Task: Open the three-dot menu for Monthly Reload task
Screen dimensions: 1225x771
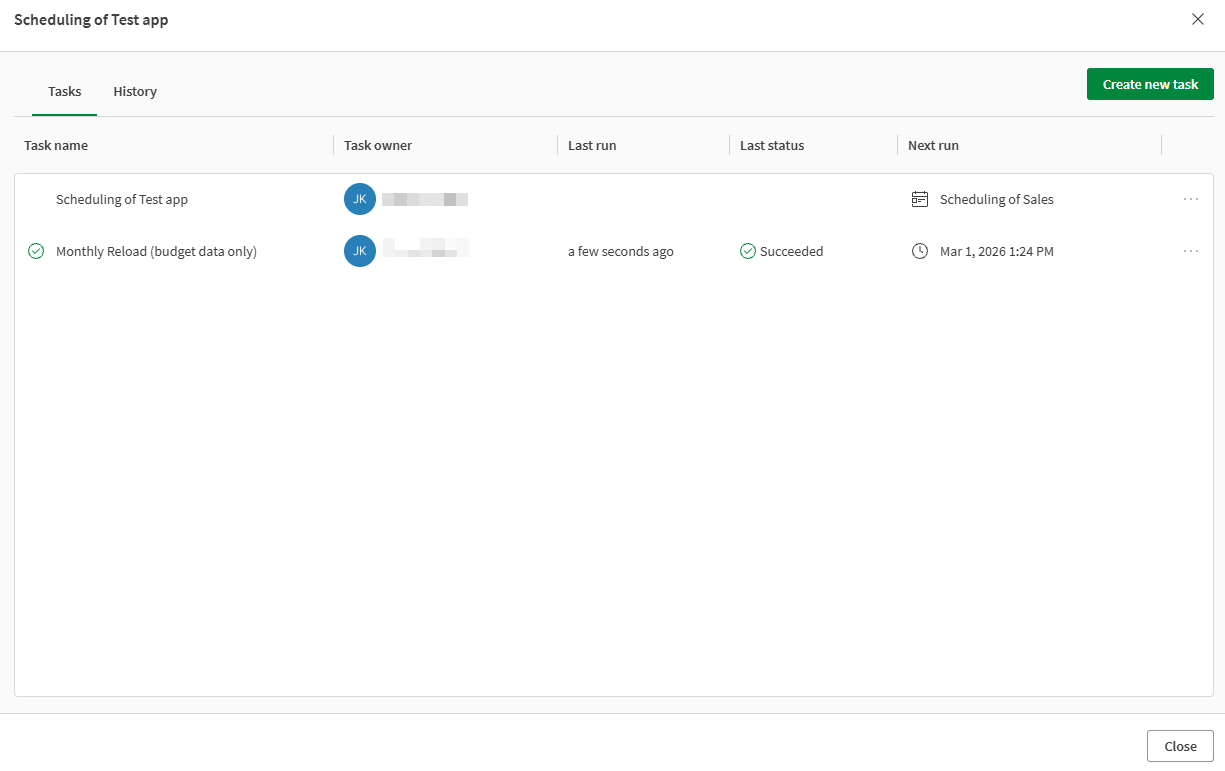Action: point(1190,251)
